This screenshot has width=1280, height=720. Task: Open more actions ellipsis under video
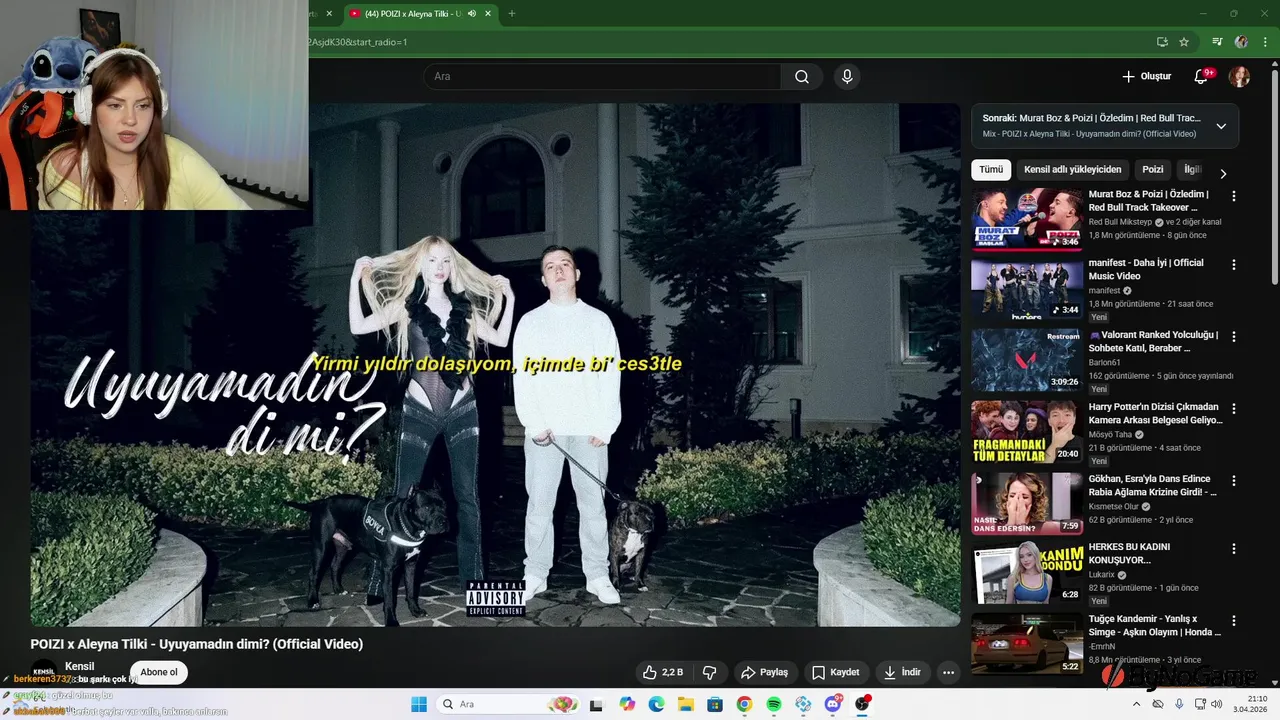coord(948,672)
